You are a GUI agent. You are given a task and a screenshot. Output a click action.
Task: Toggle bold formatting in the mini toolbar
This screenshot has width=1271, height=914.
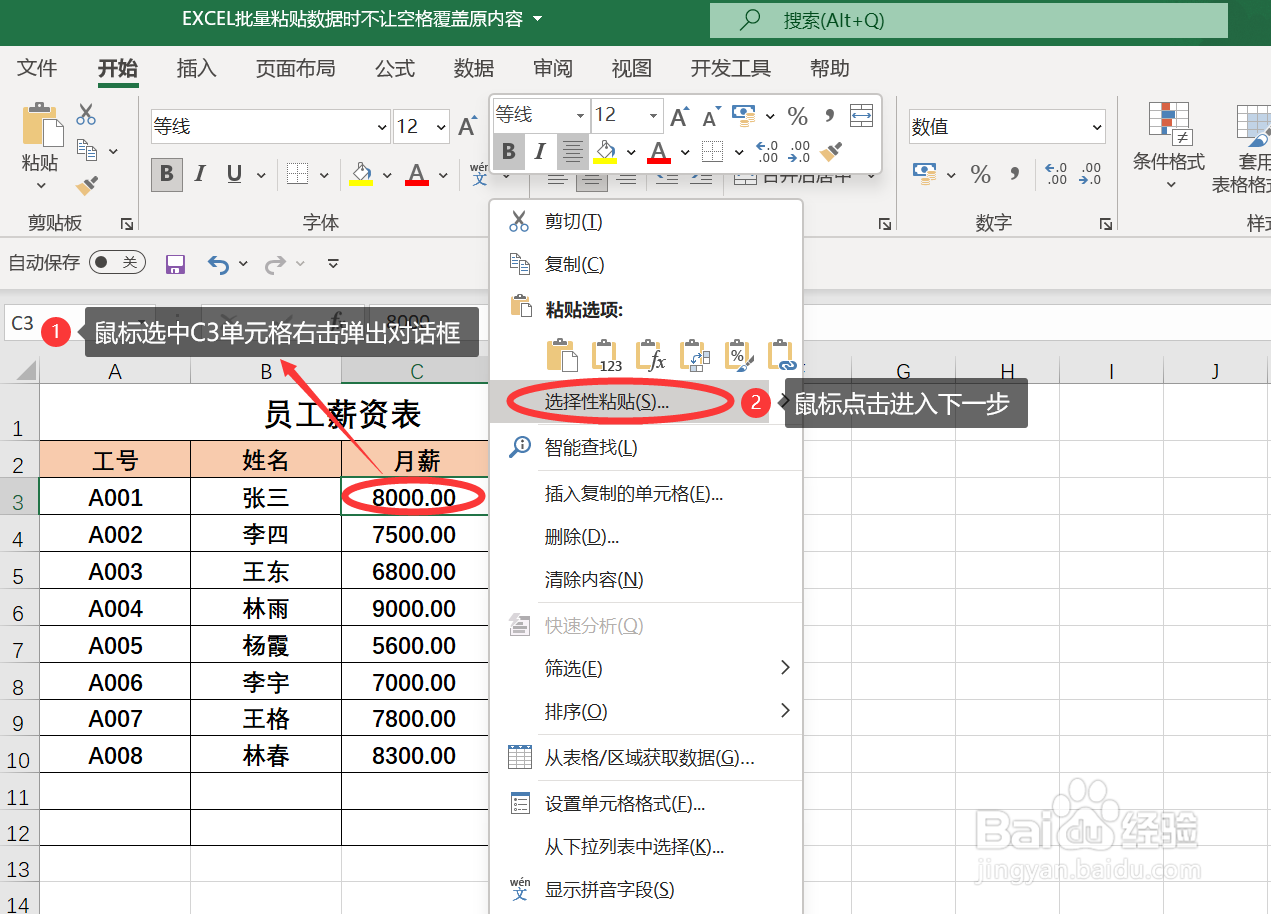click(508, 152)
